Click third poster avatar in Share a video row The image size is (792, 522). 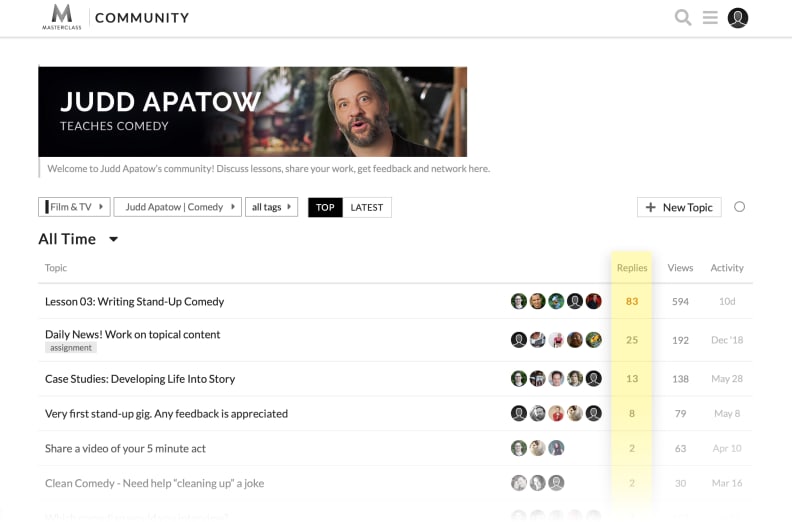pos(556,448)
